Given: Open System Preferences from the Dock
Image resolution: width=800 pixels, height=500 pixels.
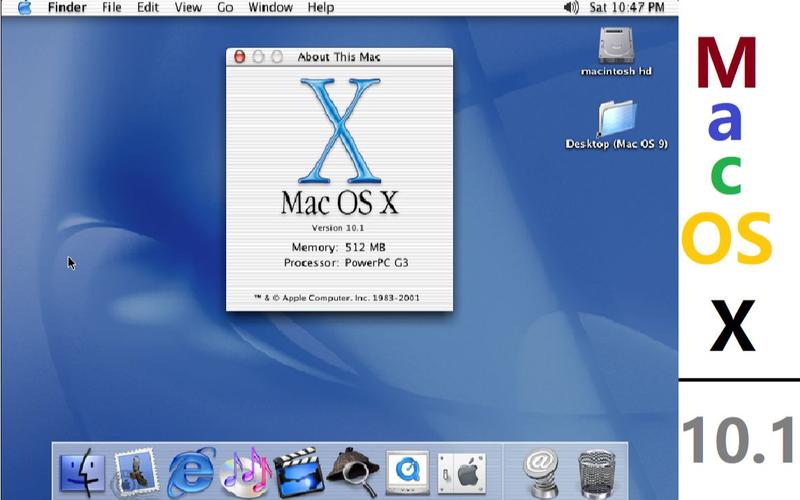Looking at the screenshot, I should (461, 470).
